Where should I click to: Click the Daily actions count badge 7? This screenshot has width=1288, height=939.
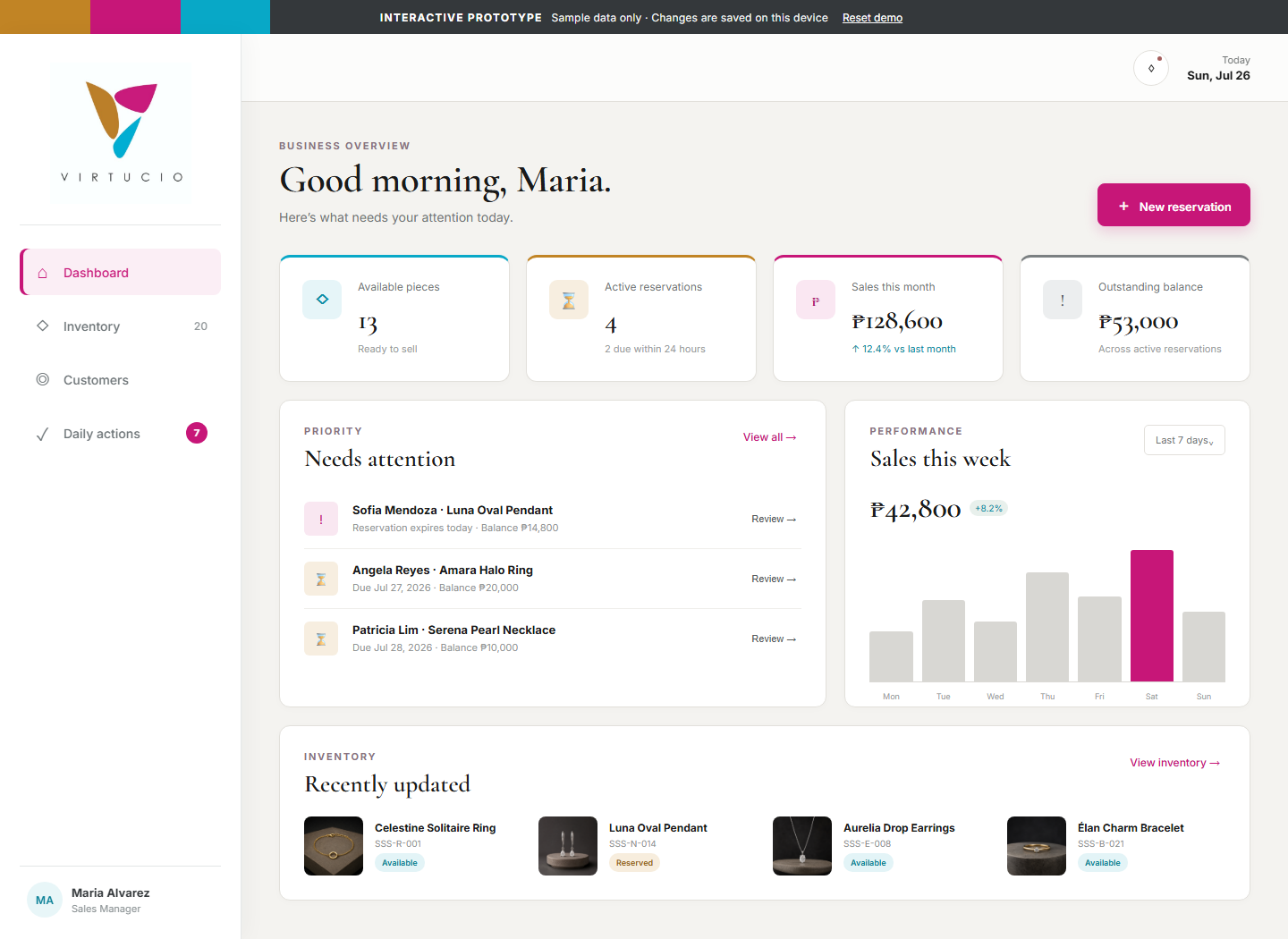(197, 433)
